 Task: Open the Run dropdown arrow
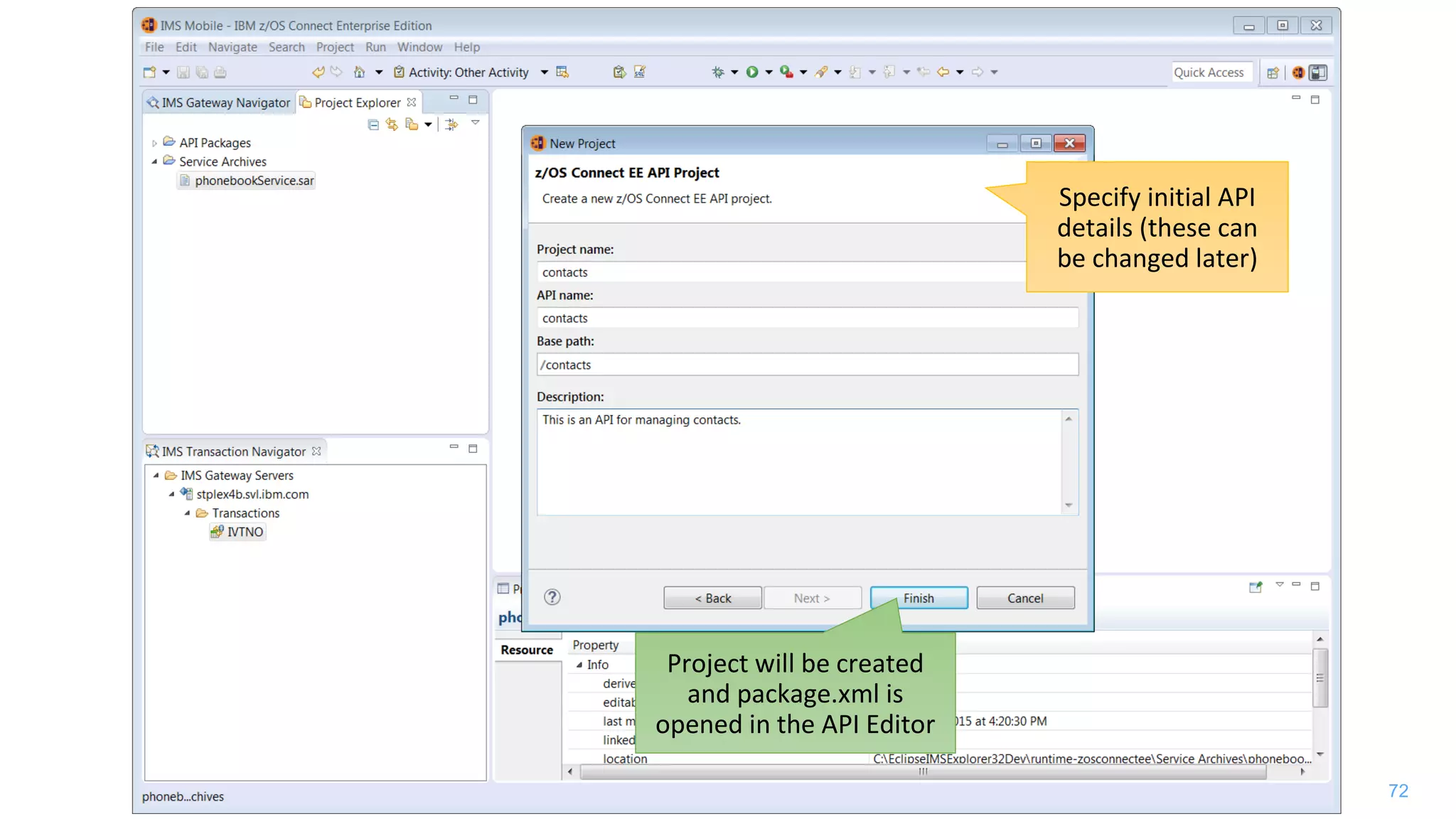(x=769, y=72)
